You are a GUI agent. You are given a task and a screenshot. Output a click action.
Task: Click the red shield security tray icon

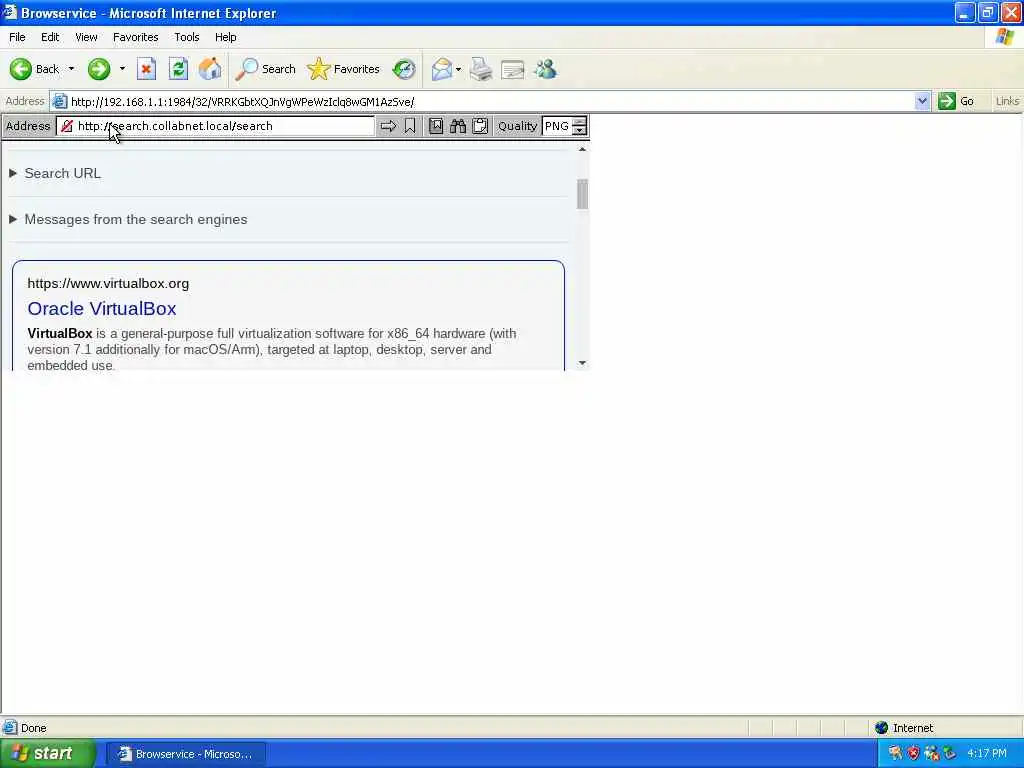[913, 754]
